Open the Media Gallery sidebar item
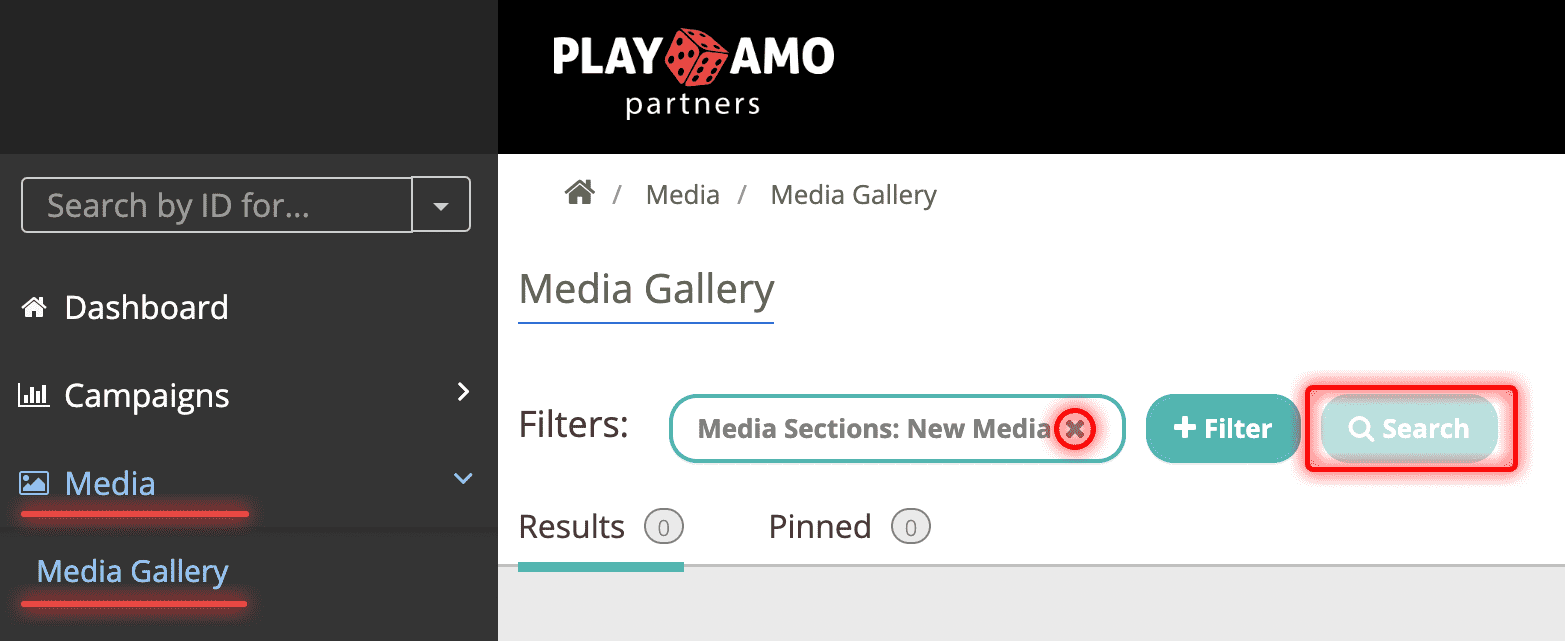This screenshot has width=1565, height=641. [x=132, y=572]
